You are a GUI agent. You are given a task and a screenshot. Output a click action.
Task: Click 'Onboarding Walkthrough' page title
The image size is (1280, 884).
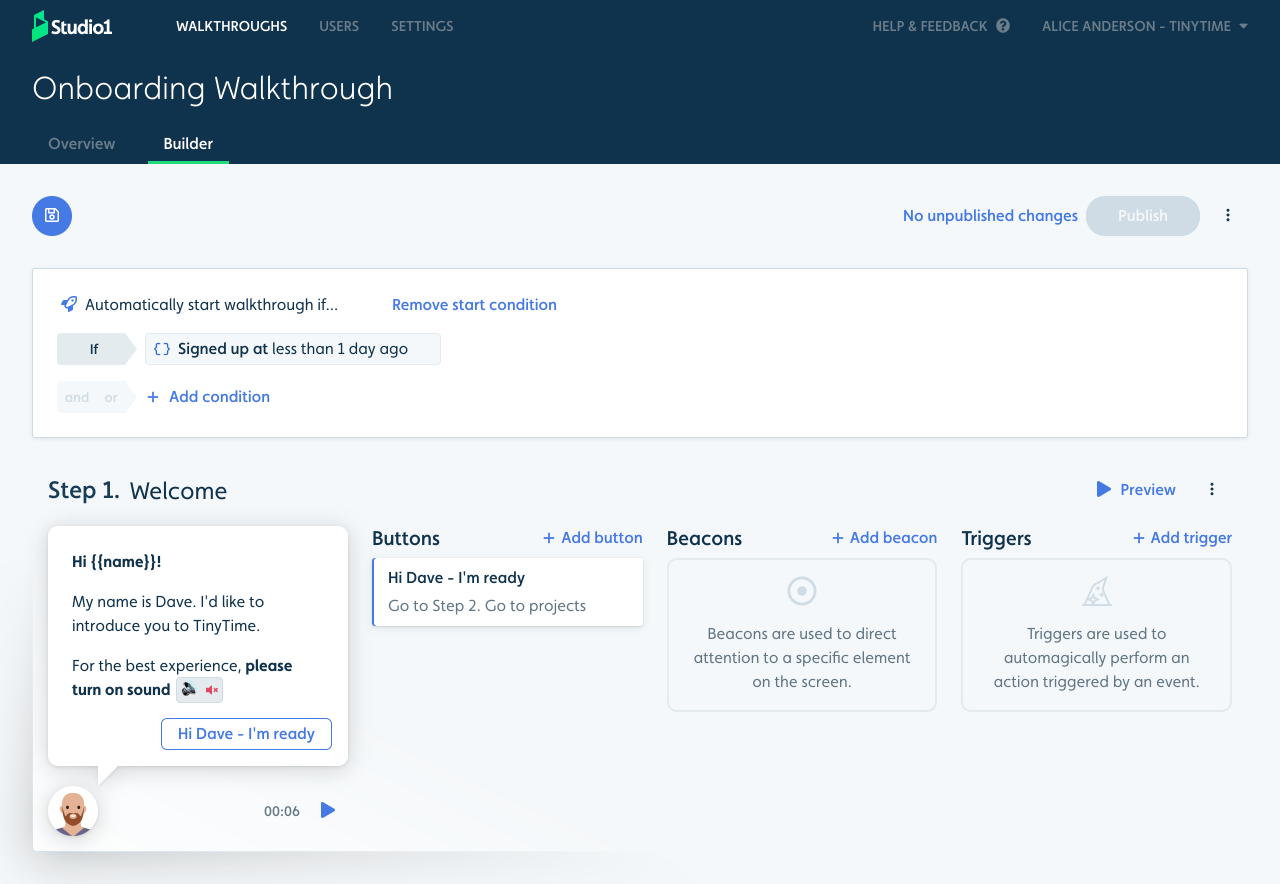[212, 89]
